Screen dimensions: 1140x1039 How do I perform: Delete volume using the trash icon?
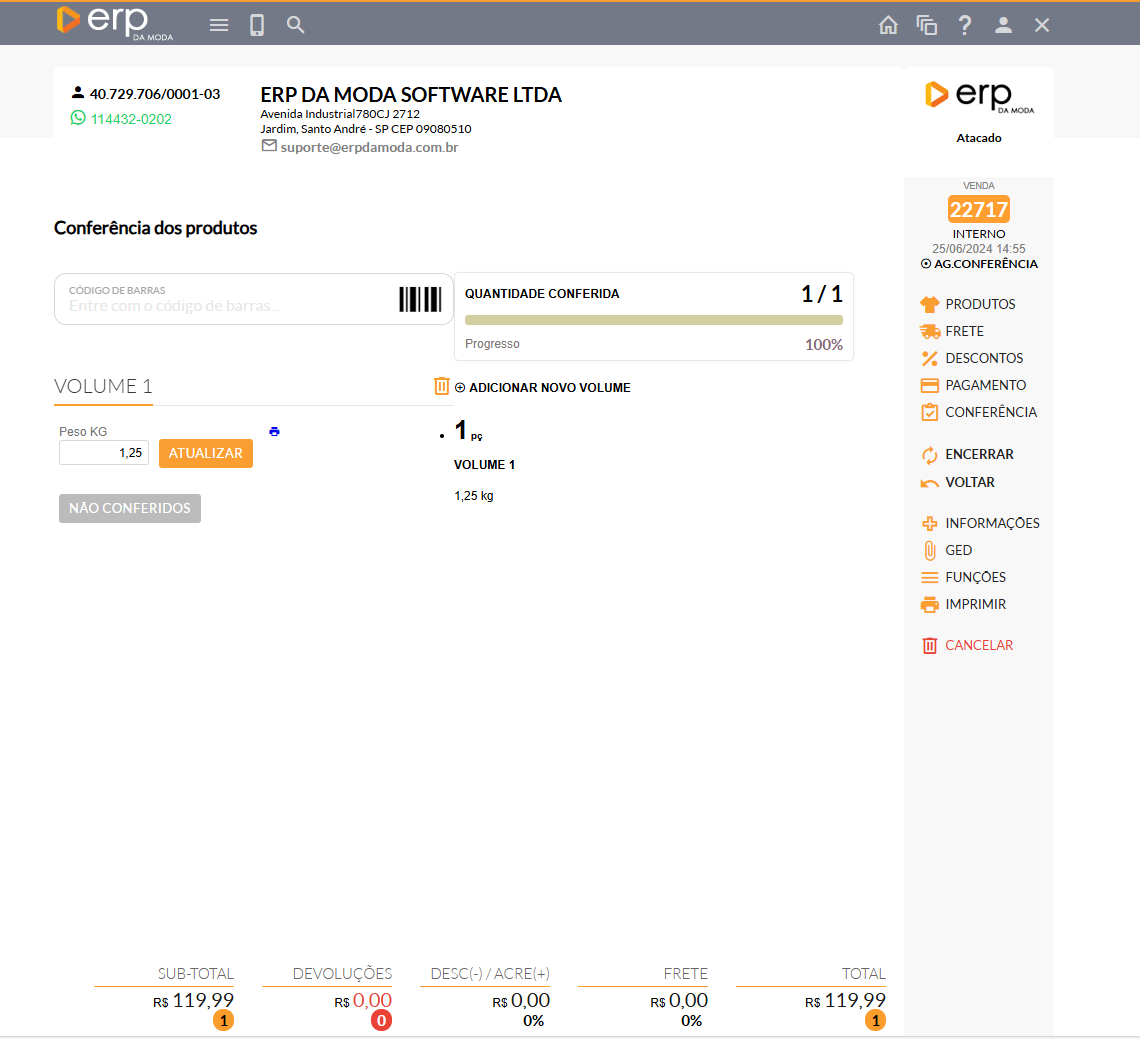pos(442,386)
